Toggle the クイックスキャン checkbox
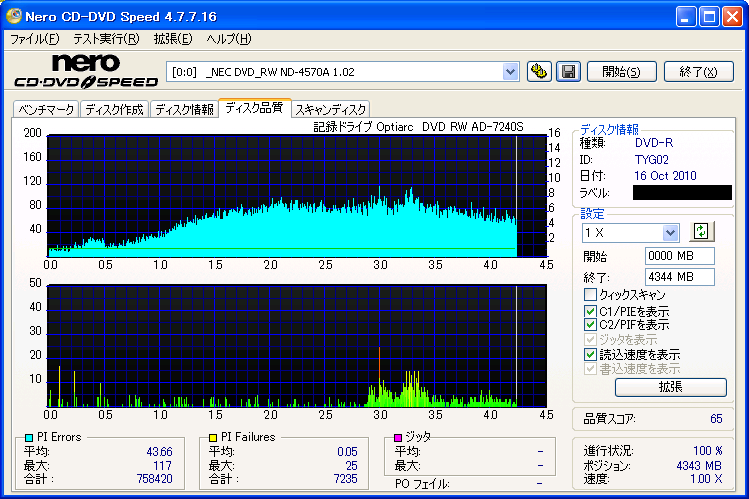749x499 pixels. (x=590, y=294)
